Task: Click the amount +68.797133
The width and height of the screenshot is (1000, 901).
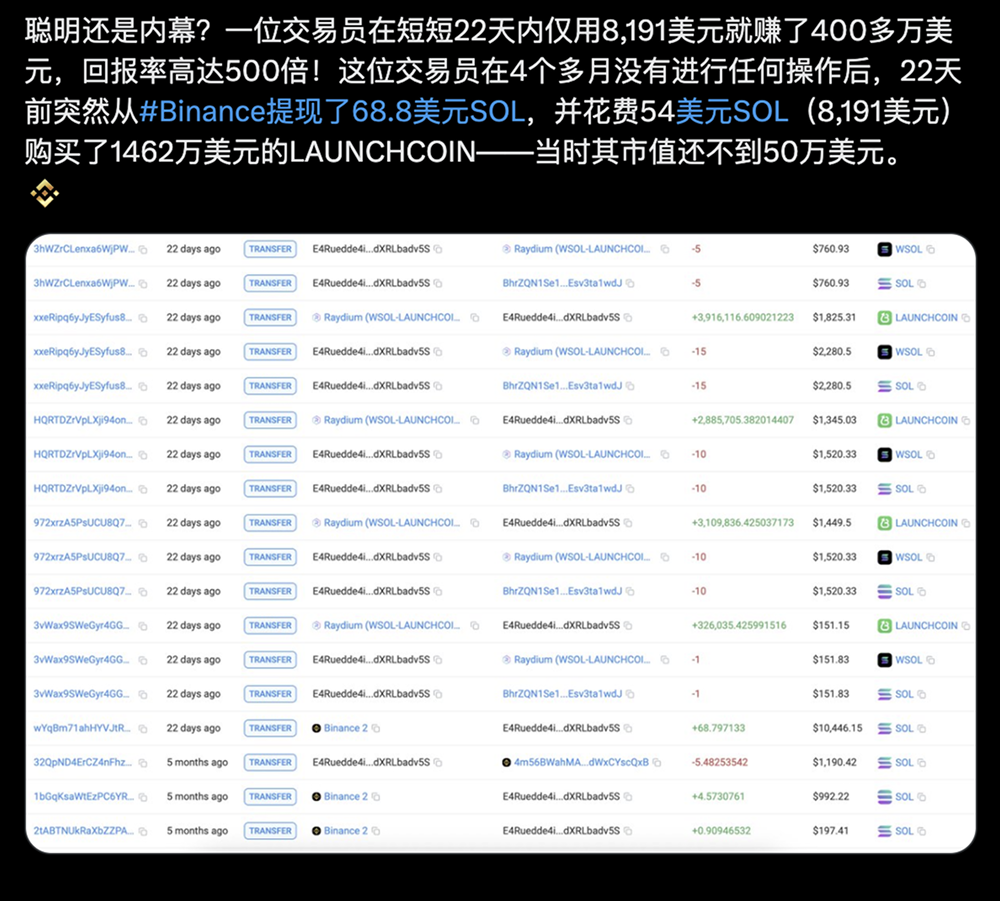Action: coord(718,728)
